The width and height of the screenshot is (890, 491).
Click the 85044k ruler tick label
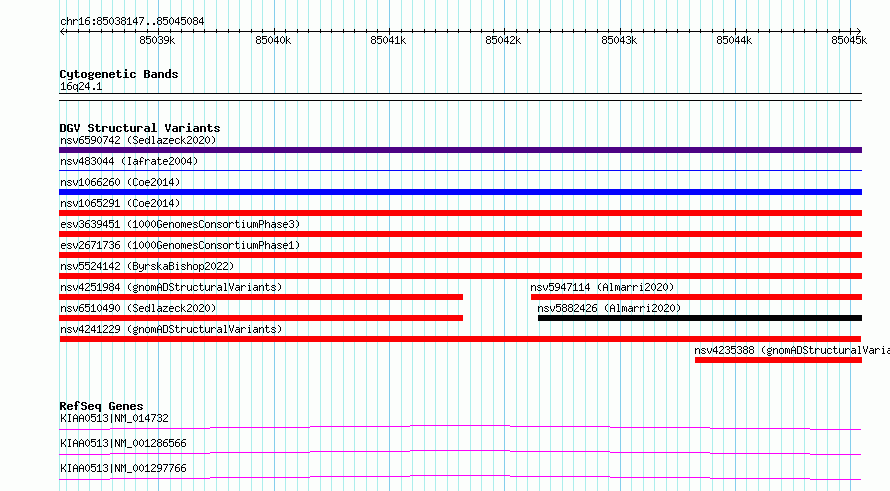734,40
